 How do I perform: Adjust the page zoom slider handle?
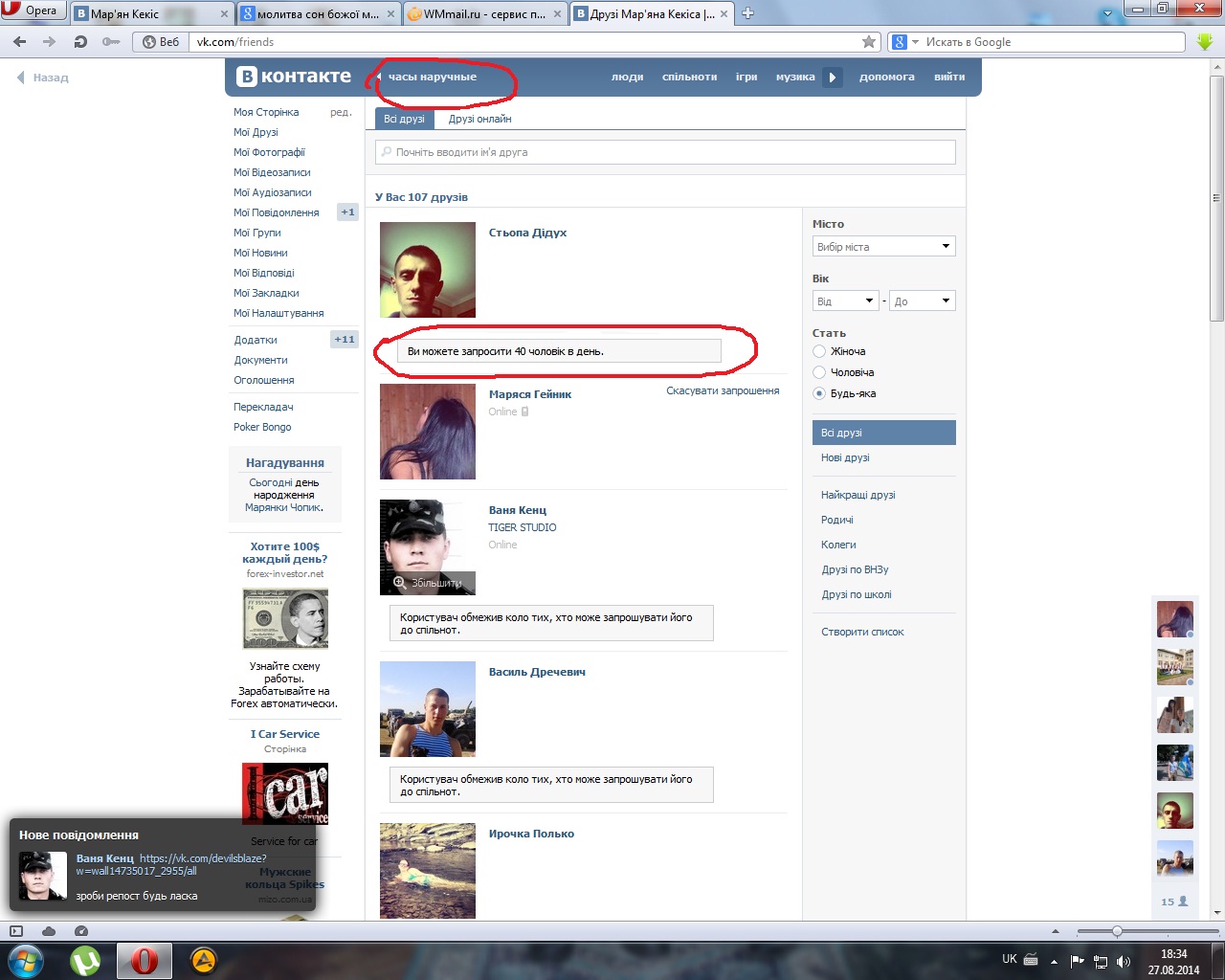point(1117,931)
